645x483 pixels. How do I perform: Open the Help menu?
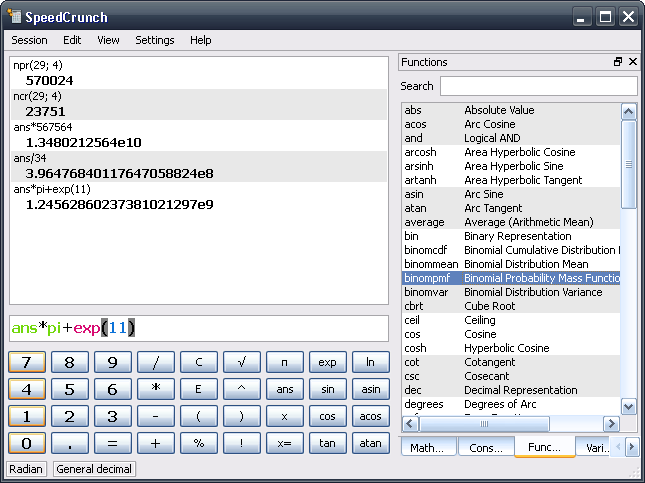pos(200,40)
